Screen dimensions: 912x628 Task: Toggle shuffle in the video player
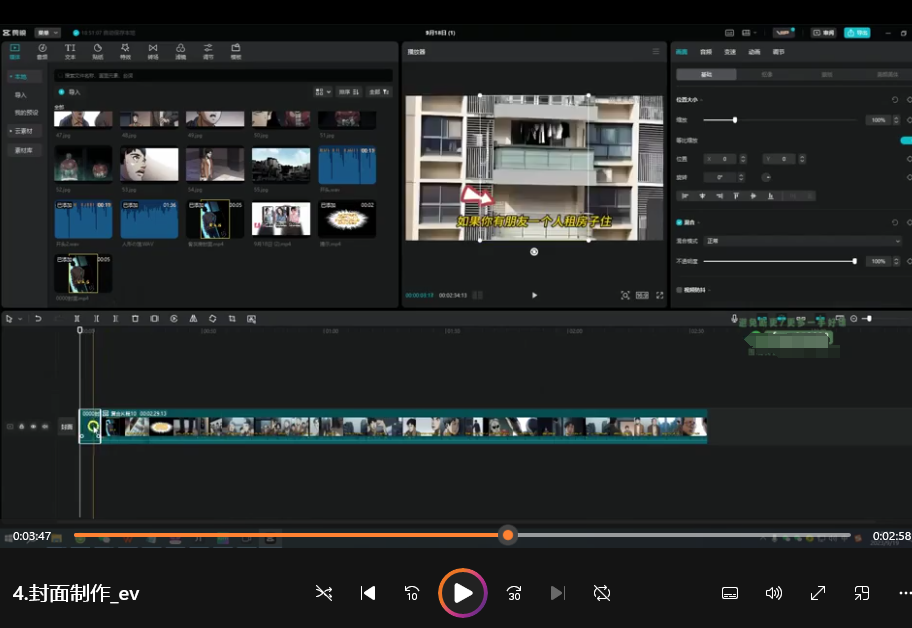click(x=324, y=593)
